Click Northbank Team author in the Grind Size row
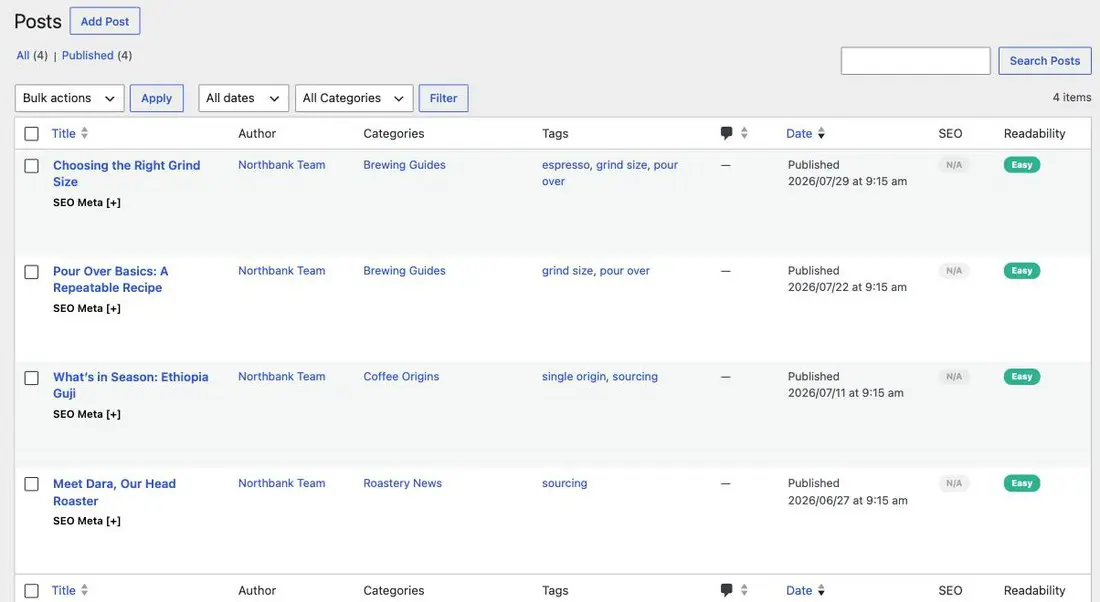This screenshot has height=602, width=1100. pos(281,165)
